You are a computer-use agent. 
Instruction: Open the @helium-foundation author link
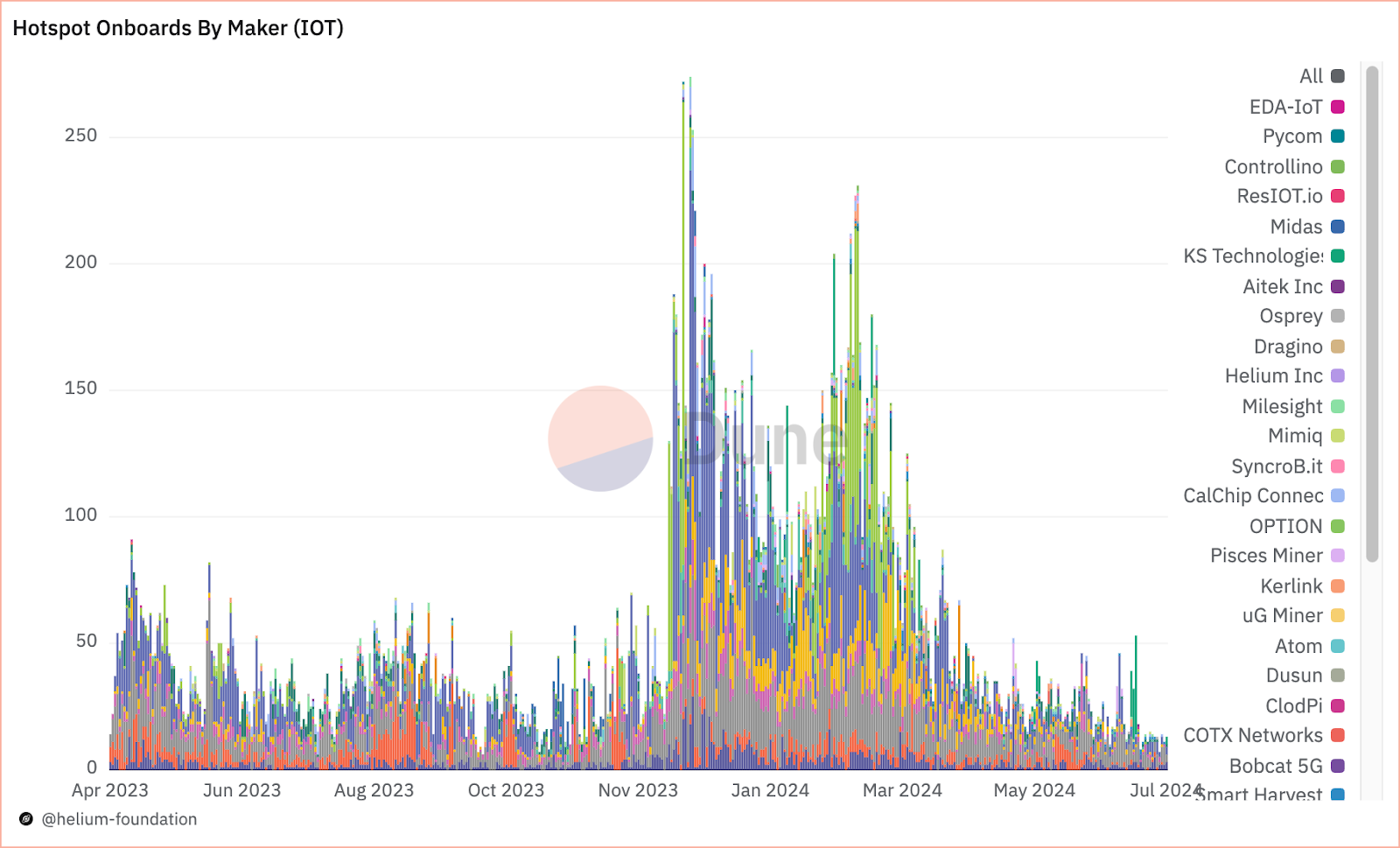(119, 819)
